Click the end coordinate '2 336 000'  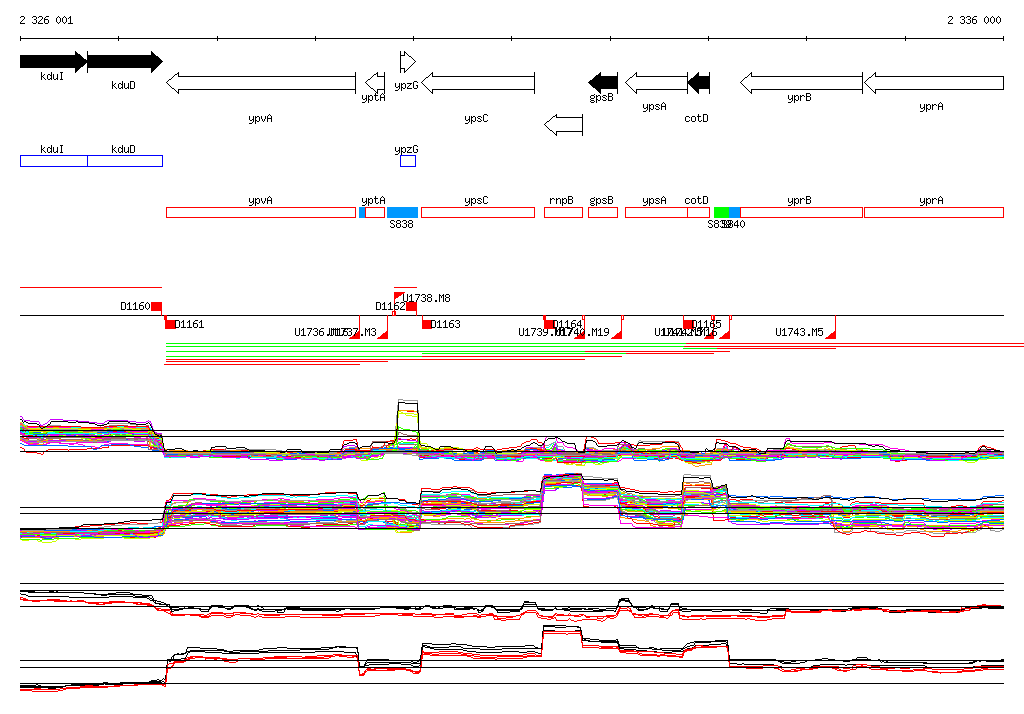(974, 20)
